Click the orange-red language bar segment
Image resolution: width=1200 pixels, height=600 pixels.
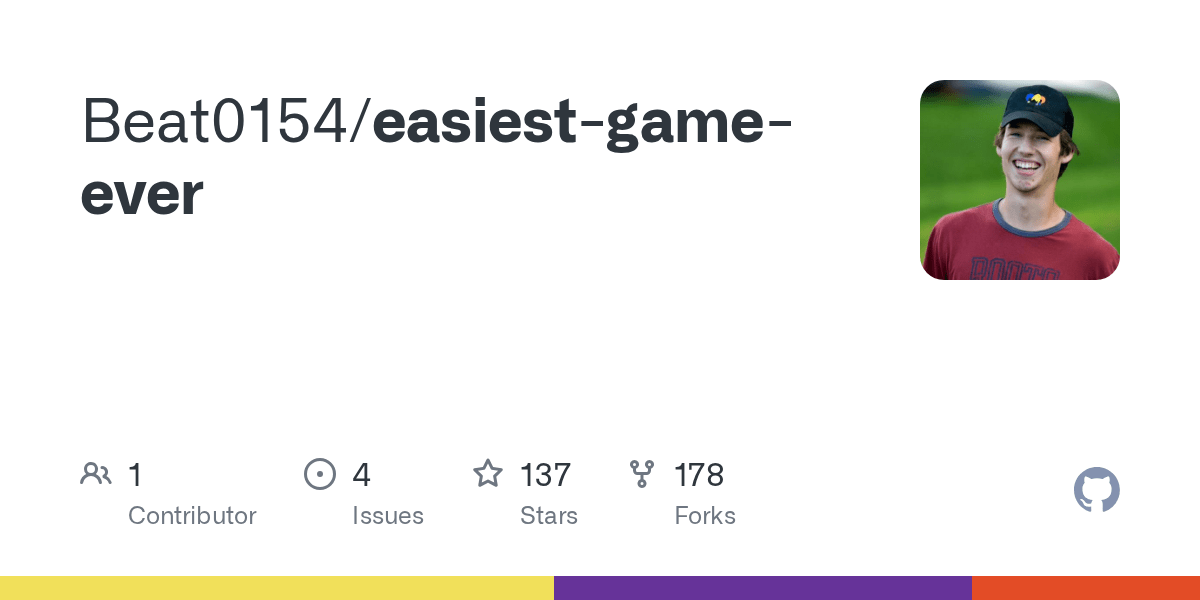point(1086,588)
